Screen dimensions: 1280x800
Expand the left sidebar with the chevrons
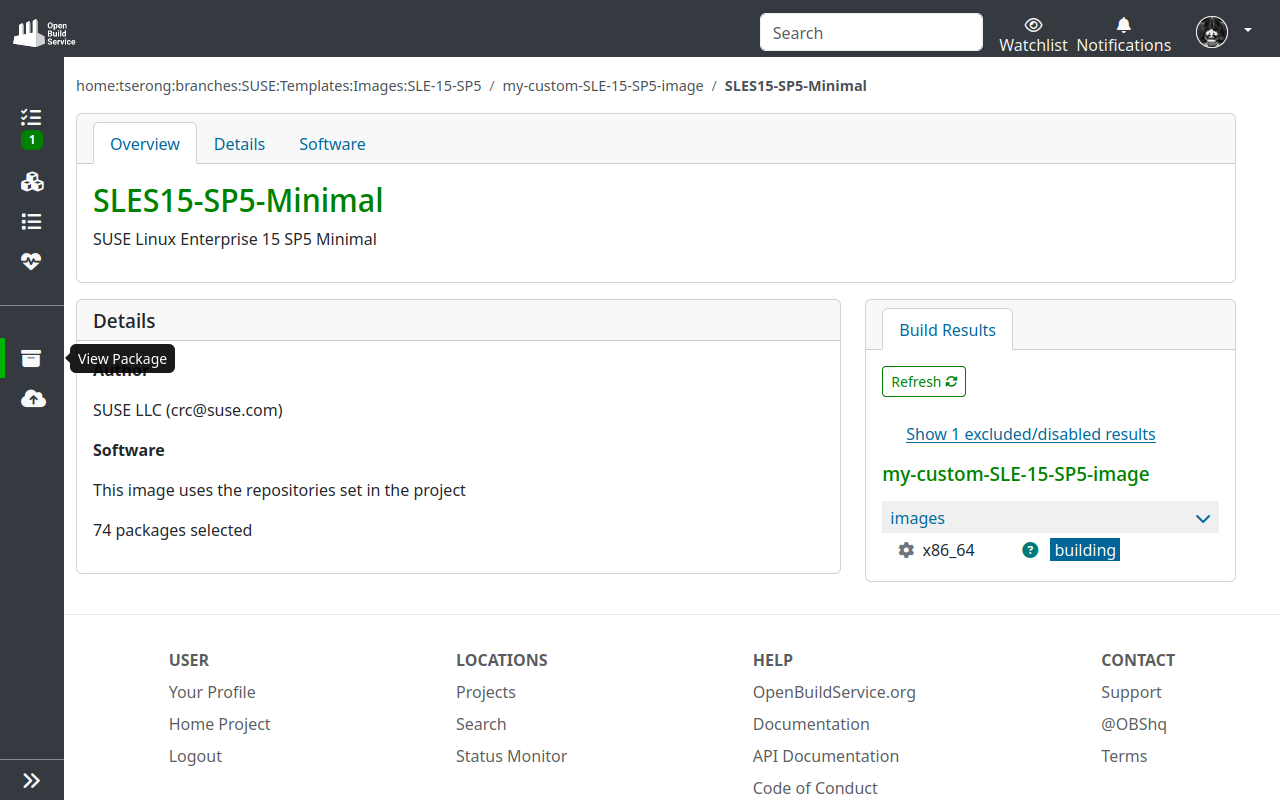pos(31,779)
